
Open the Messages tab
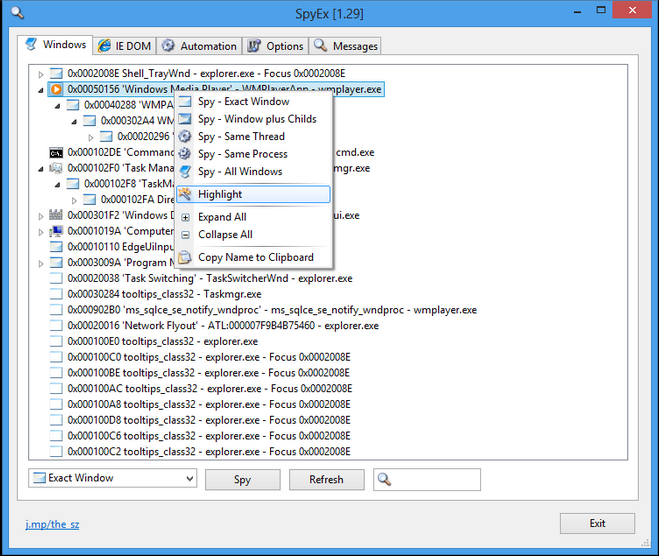345,46
